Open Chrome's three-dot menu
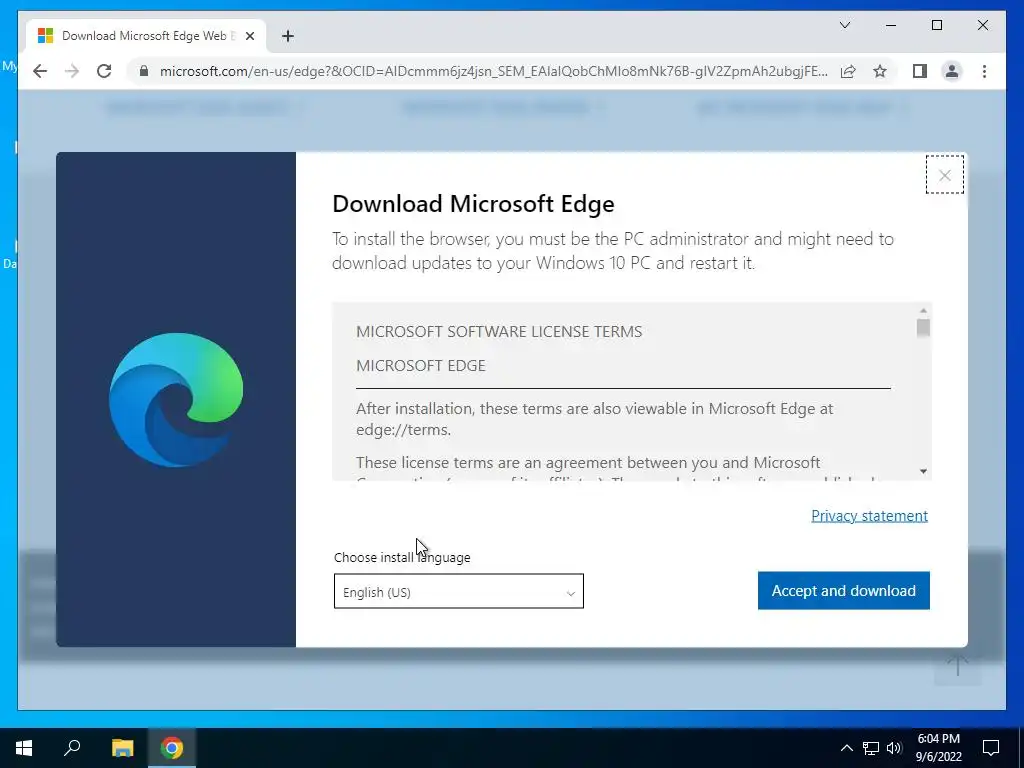The width and height of the screenshot is (1024, 768). tap(984, 71)
